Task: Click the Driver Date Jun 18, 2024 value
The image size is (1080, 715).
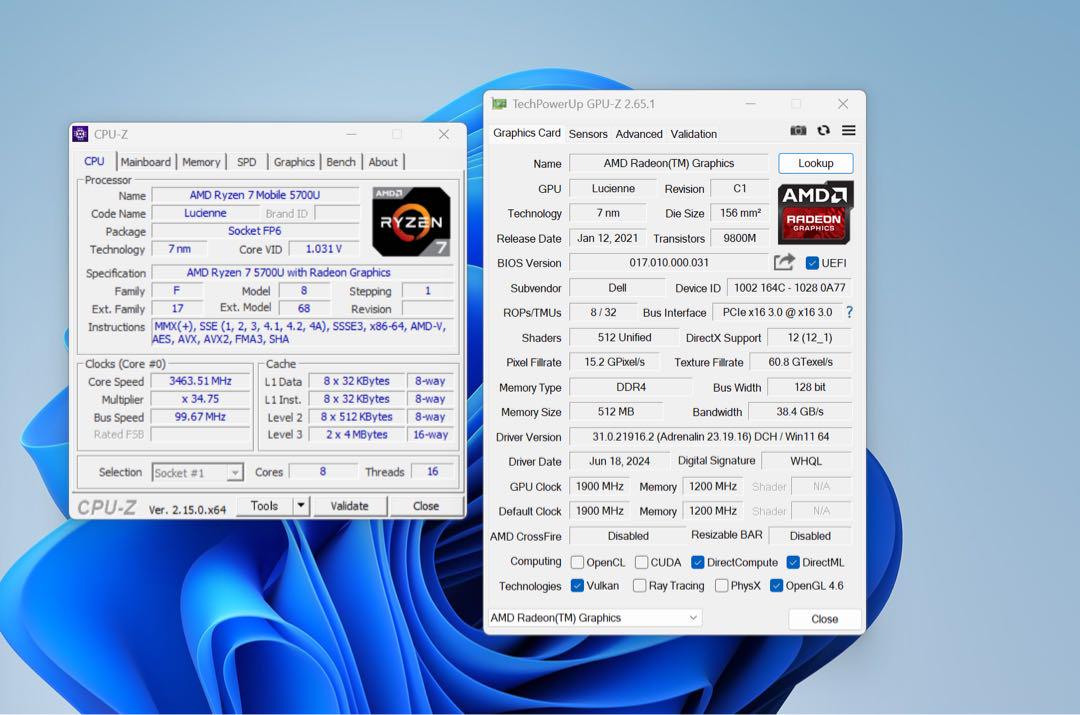Action: pyautogui.click(x=619, y=462)
